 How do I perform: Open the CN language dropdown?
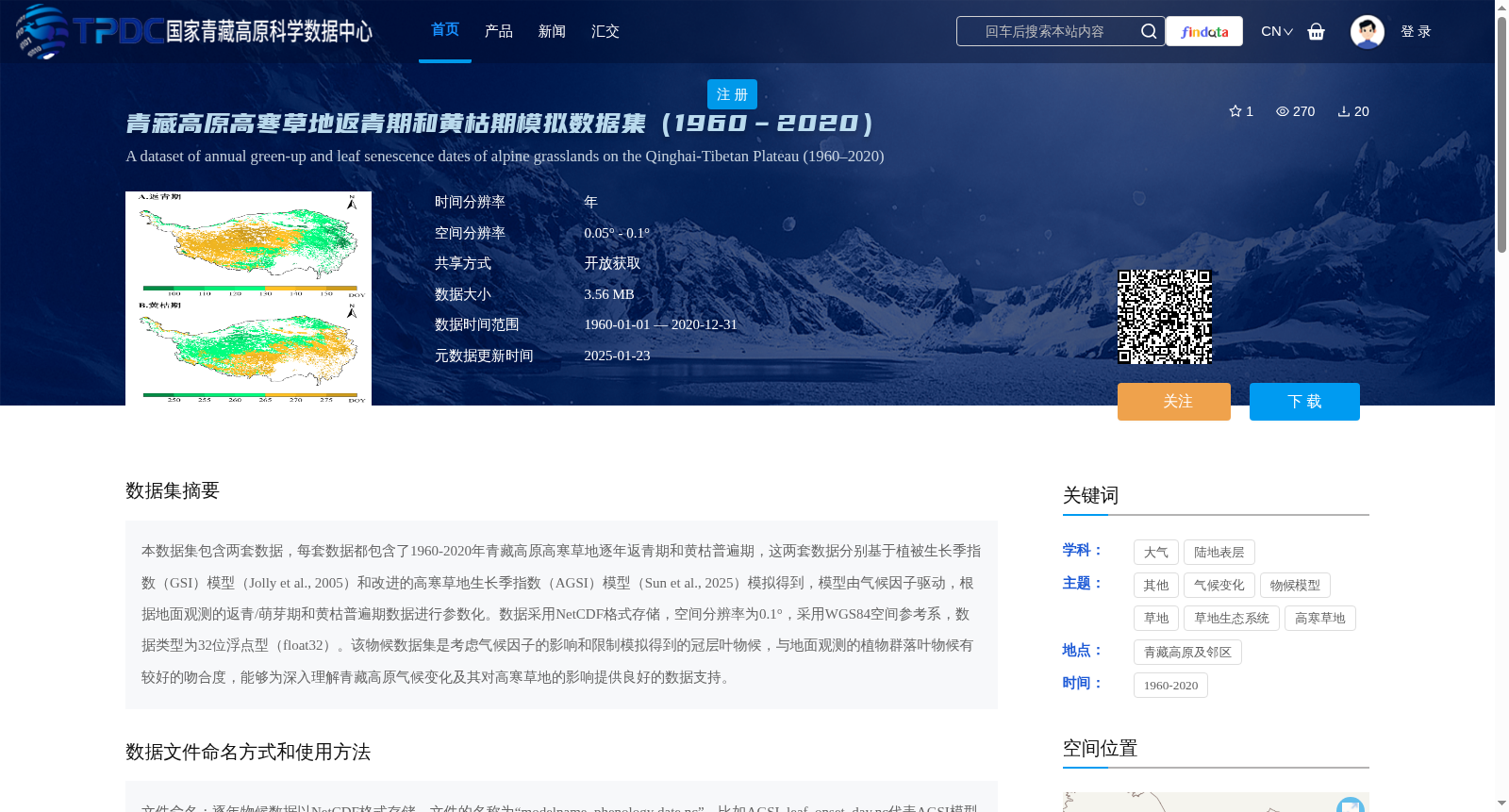coord(1277,31)
